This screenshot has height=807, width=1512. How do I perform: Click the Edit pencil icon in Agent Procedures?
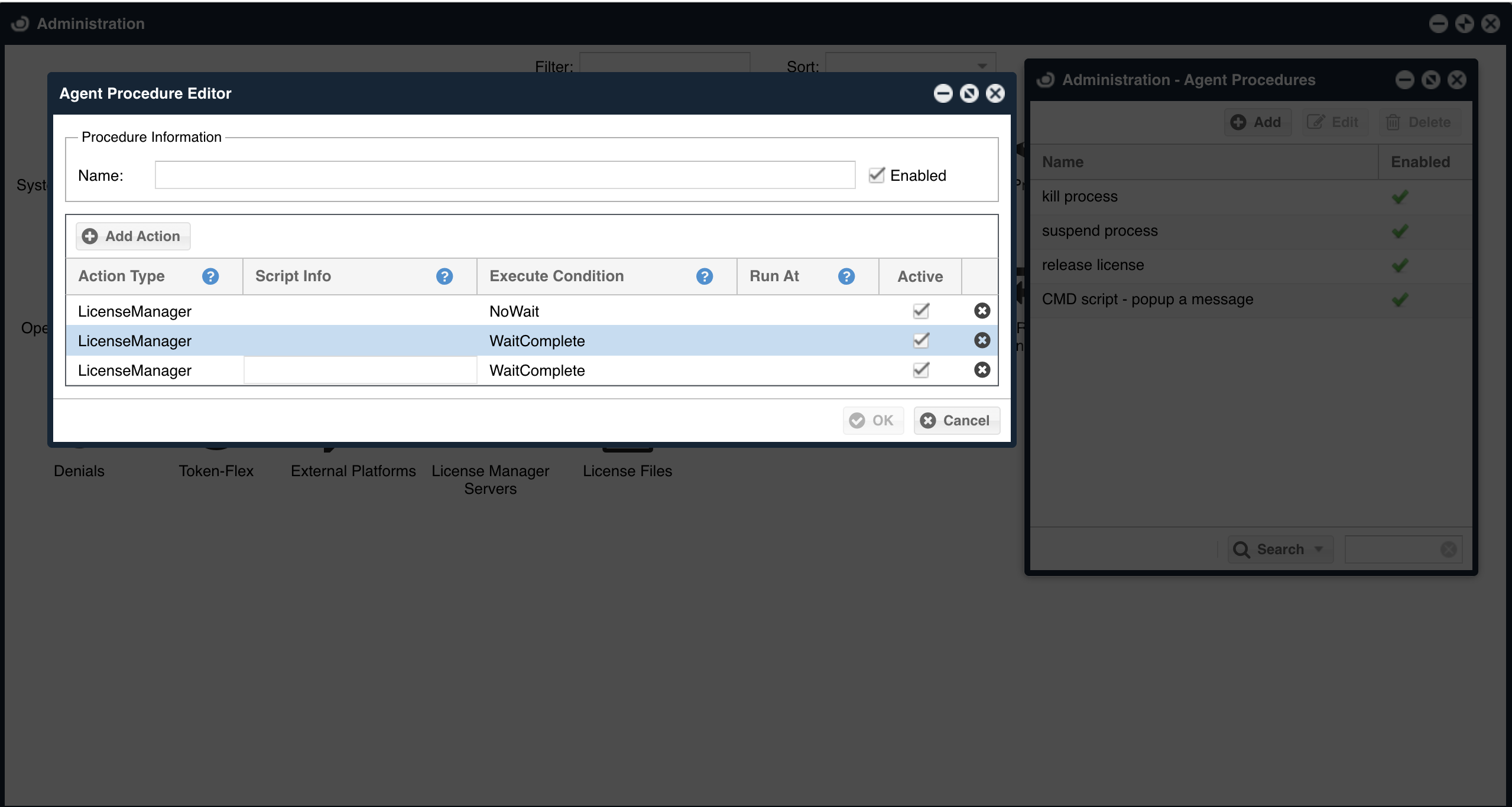pyautogui.click(x=1316, y=122)
